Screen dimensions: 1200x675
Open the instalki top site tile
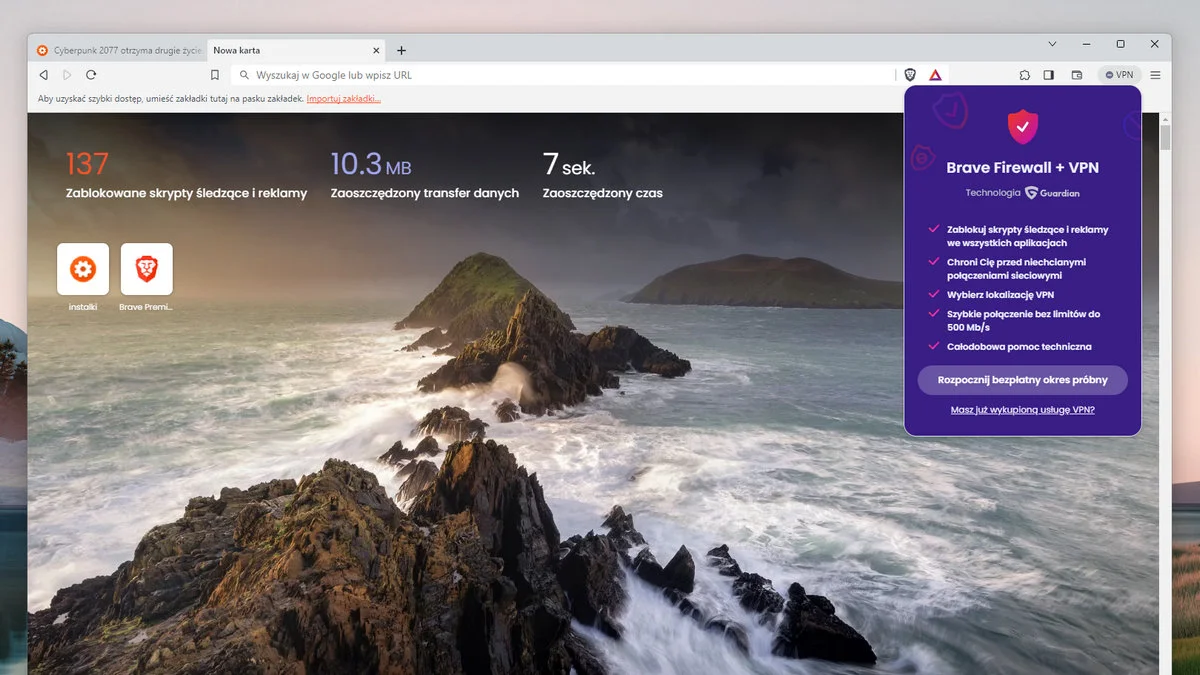tap(83, 270)
